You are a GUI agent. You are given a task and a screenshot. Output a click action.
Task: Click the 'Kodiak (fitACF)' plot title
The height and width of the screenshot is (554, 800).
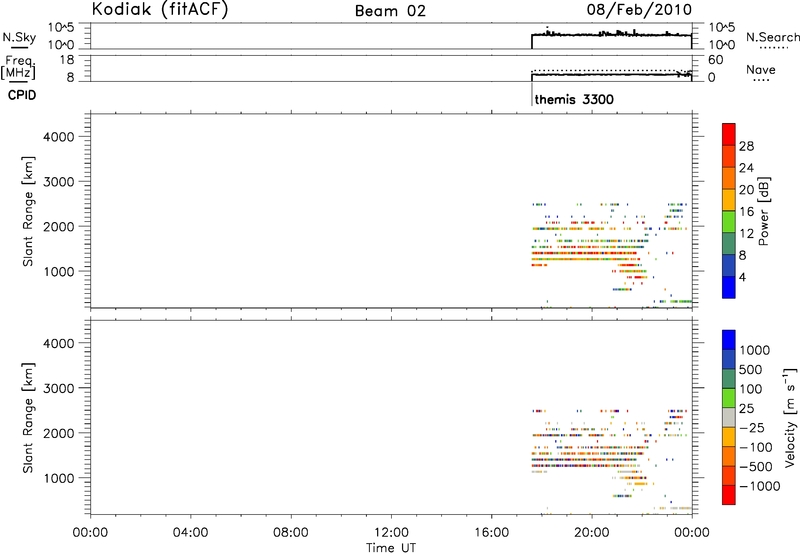point(160,10)
